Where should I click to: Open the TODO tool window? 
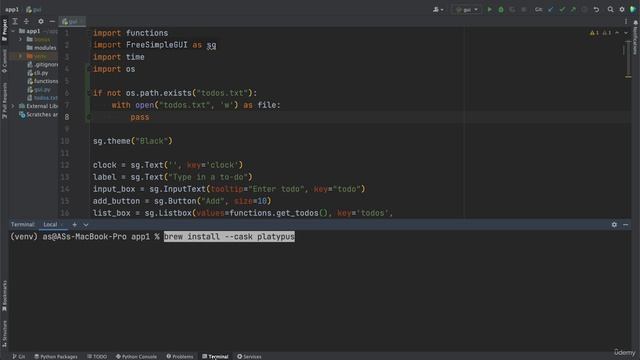pos(97,356)
